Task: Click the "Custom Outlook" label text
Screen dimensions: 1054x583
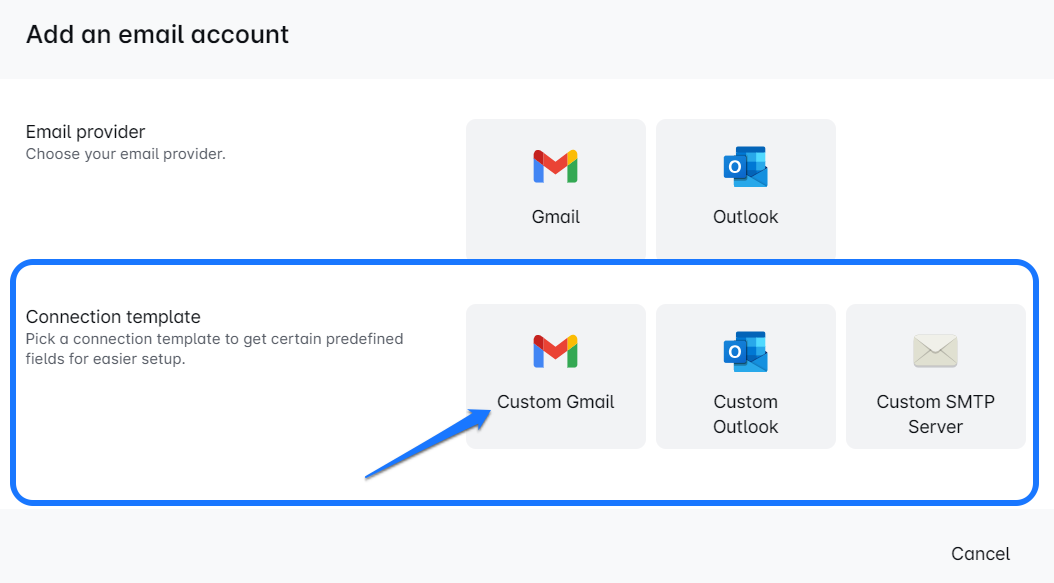Action: pos(745,414)
